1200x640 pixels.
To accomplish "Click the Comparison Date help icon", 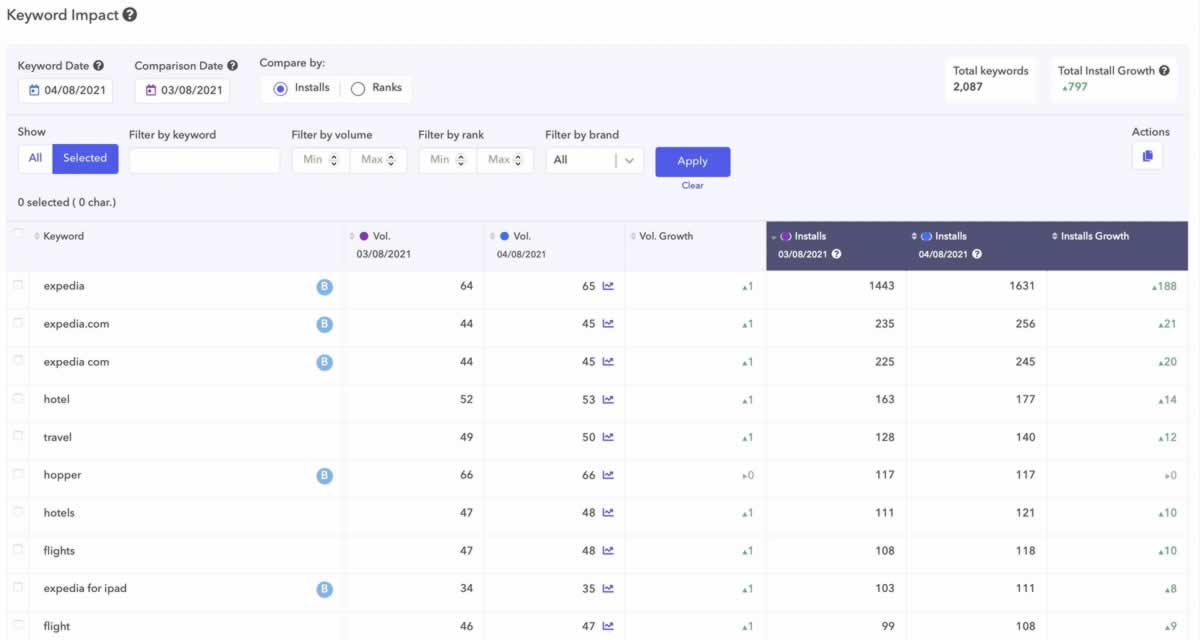I will tap(232, 66).
